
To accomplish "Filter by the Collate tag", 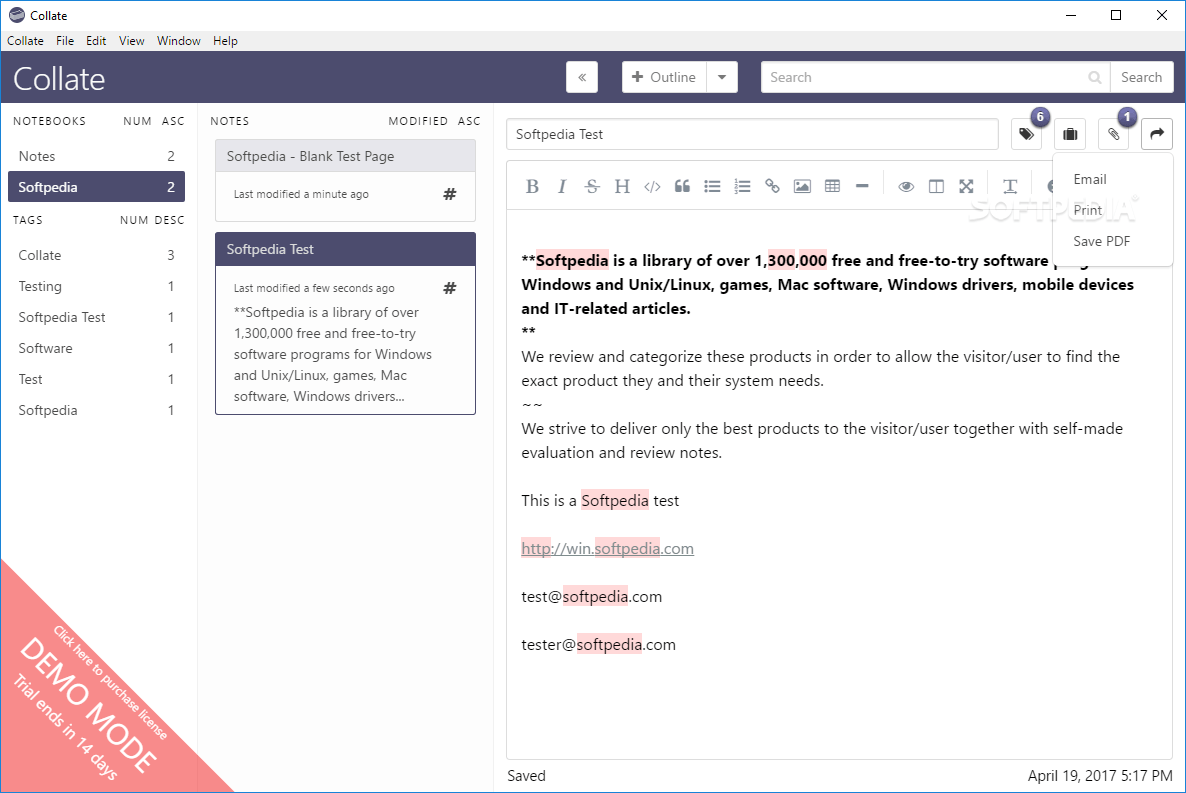I will click(x=96, y=255).
